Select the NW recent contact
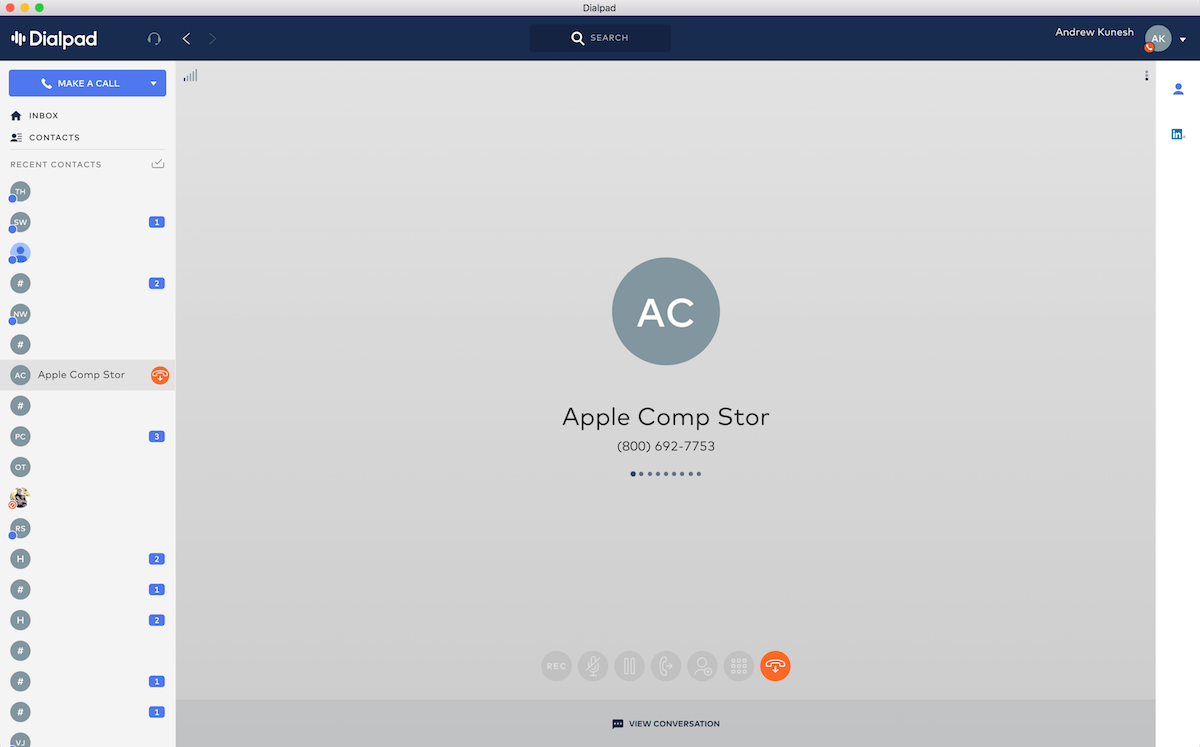1200x747 pixels. (x=20, y=314)
